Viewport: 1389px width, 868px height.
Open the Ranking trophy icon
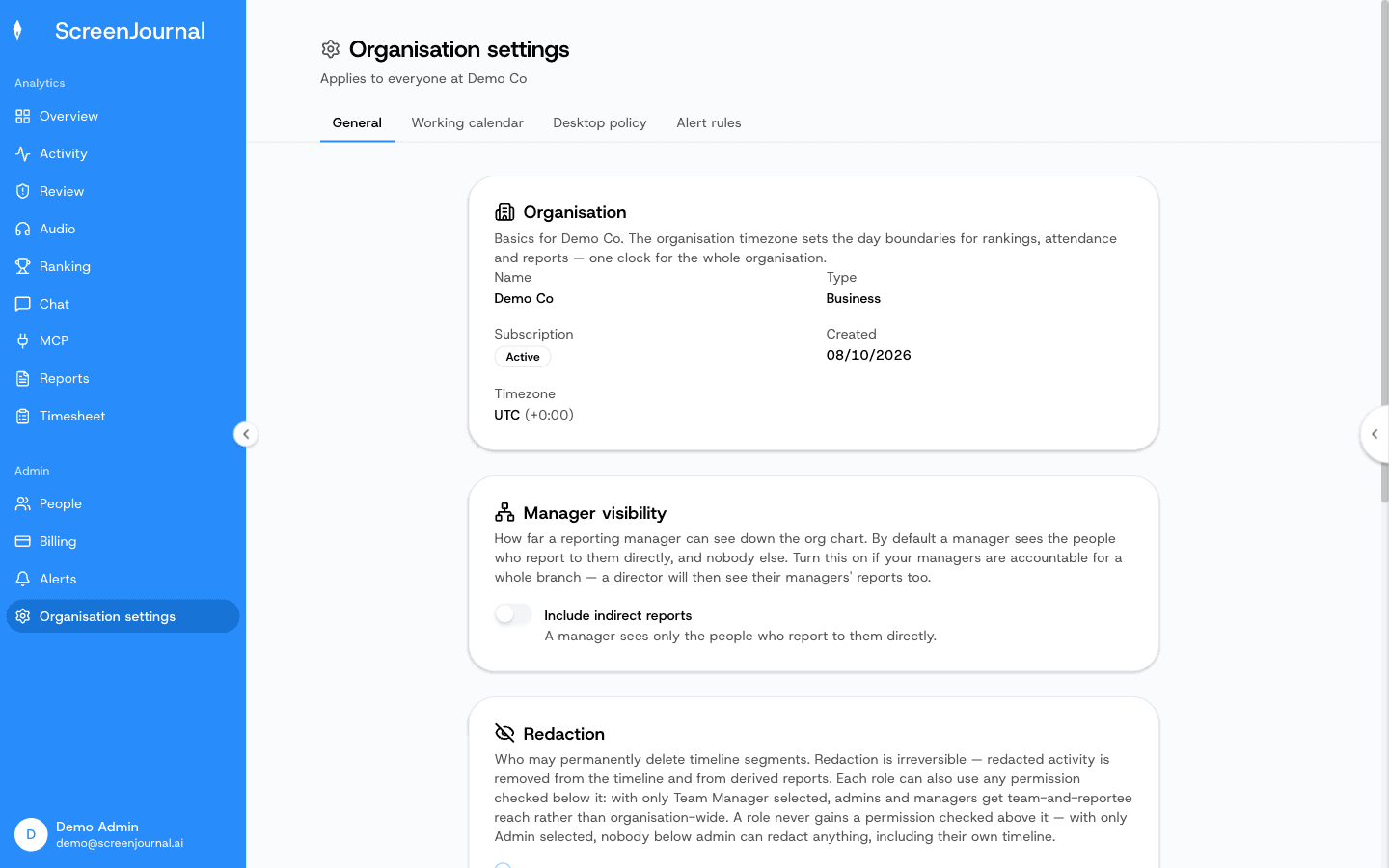point(22,267)
